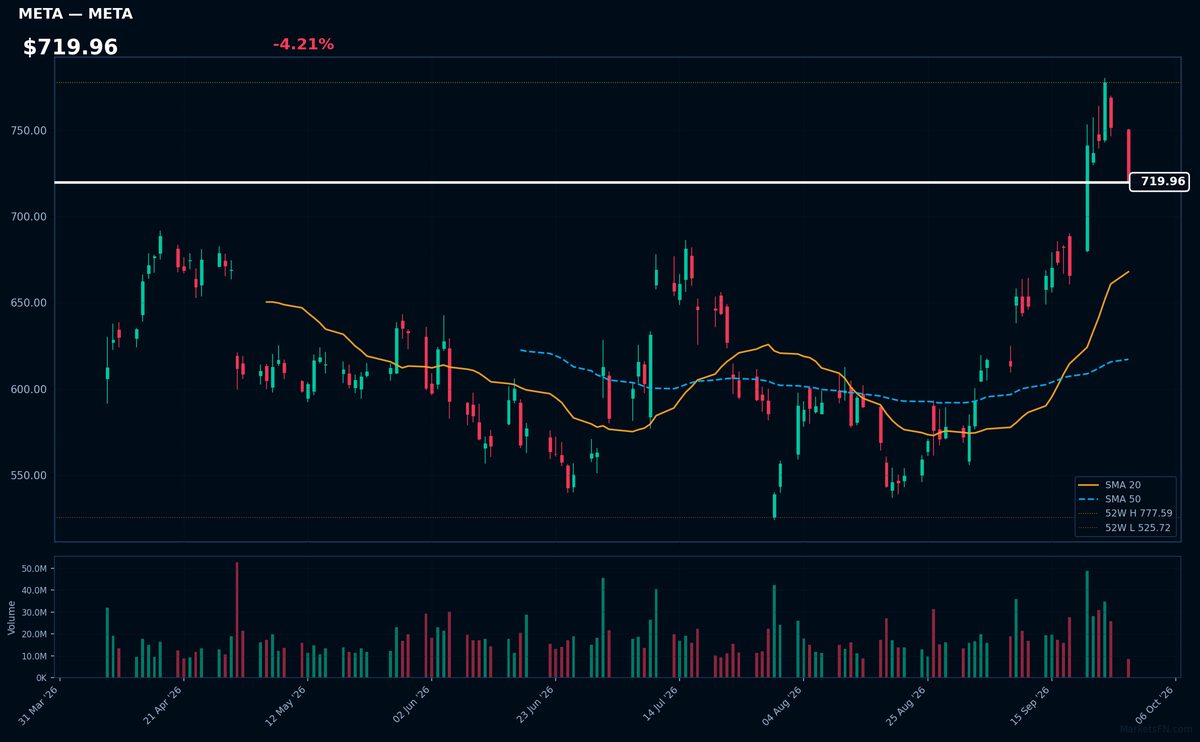The height and width of the screenshot is (742, 1200).
Task: Select the 600.00 price axis label
Action: pos(29,389)
